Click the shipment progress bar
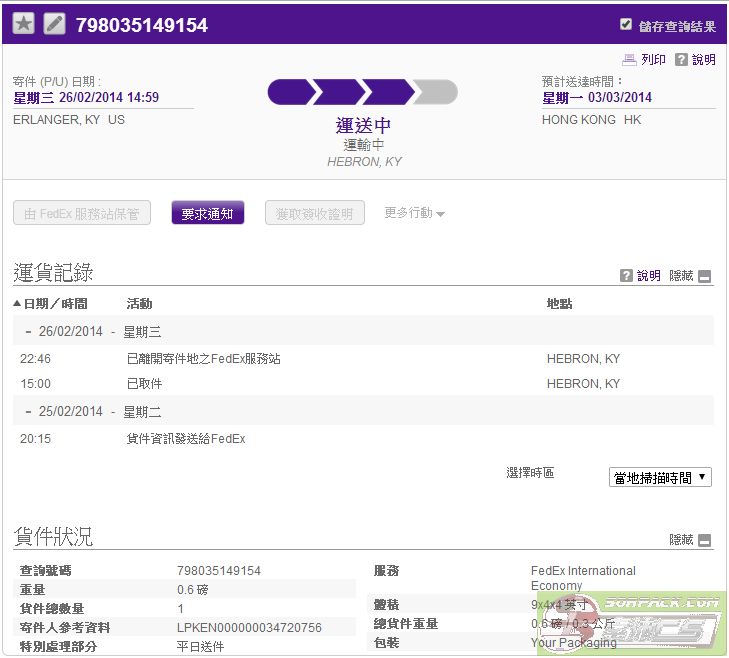Screen dimensions: 729x658 pos(362,93)
